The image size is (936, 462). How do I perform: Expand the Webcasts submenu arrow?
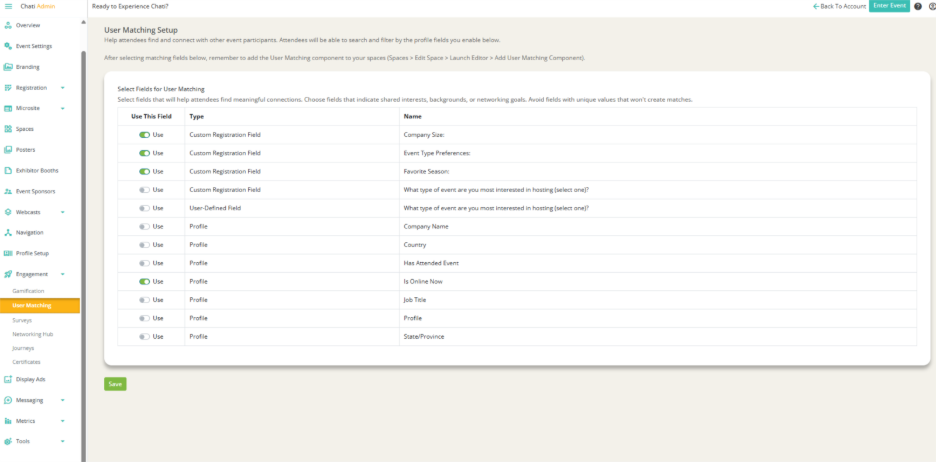point(63,212)
